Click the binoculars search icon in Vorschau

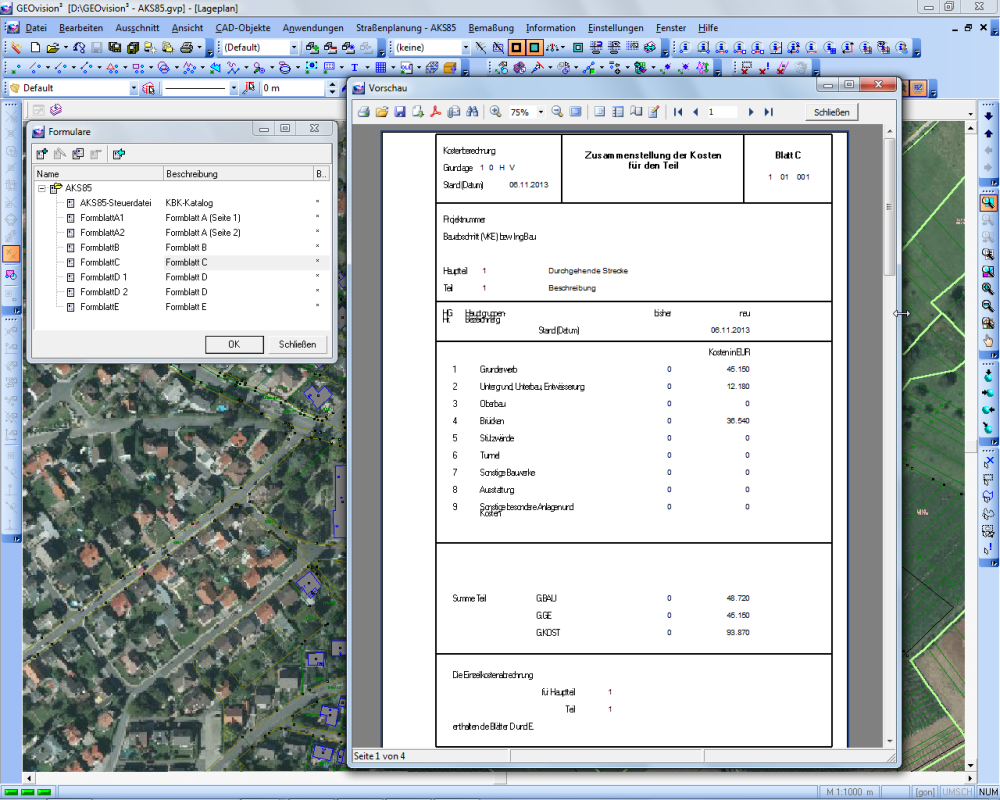(x=472, y=112)
